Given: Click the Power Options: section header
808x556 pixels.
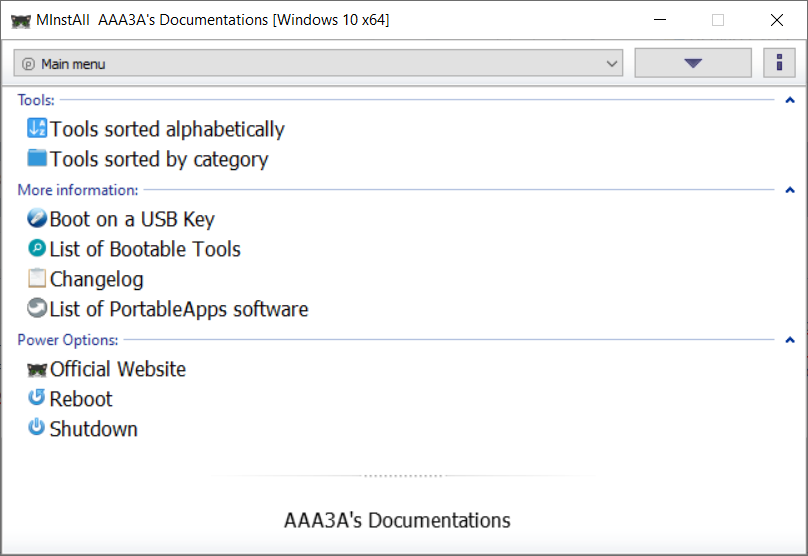Looking at the screenshot, I should coord(68,340).
